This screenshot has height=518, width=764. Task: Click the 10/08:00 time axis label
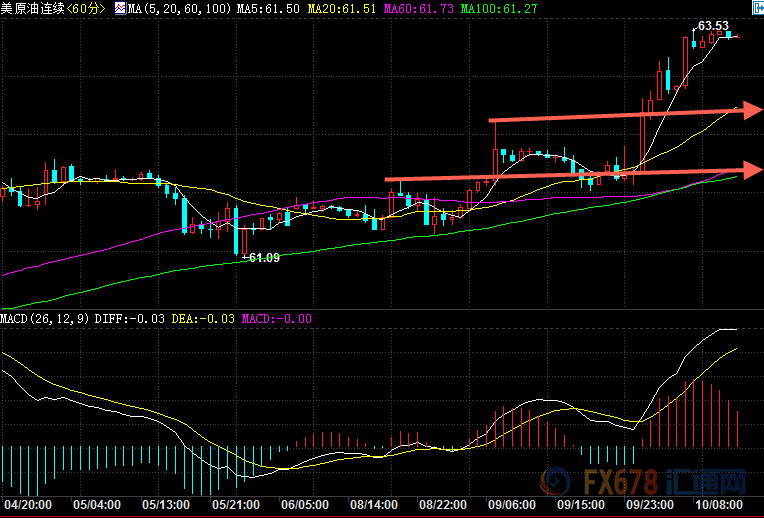tap(719, 504)
